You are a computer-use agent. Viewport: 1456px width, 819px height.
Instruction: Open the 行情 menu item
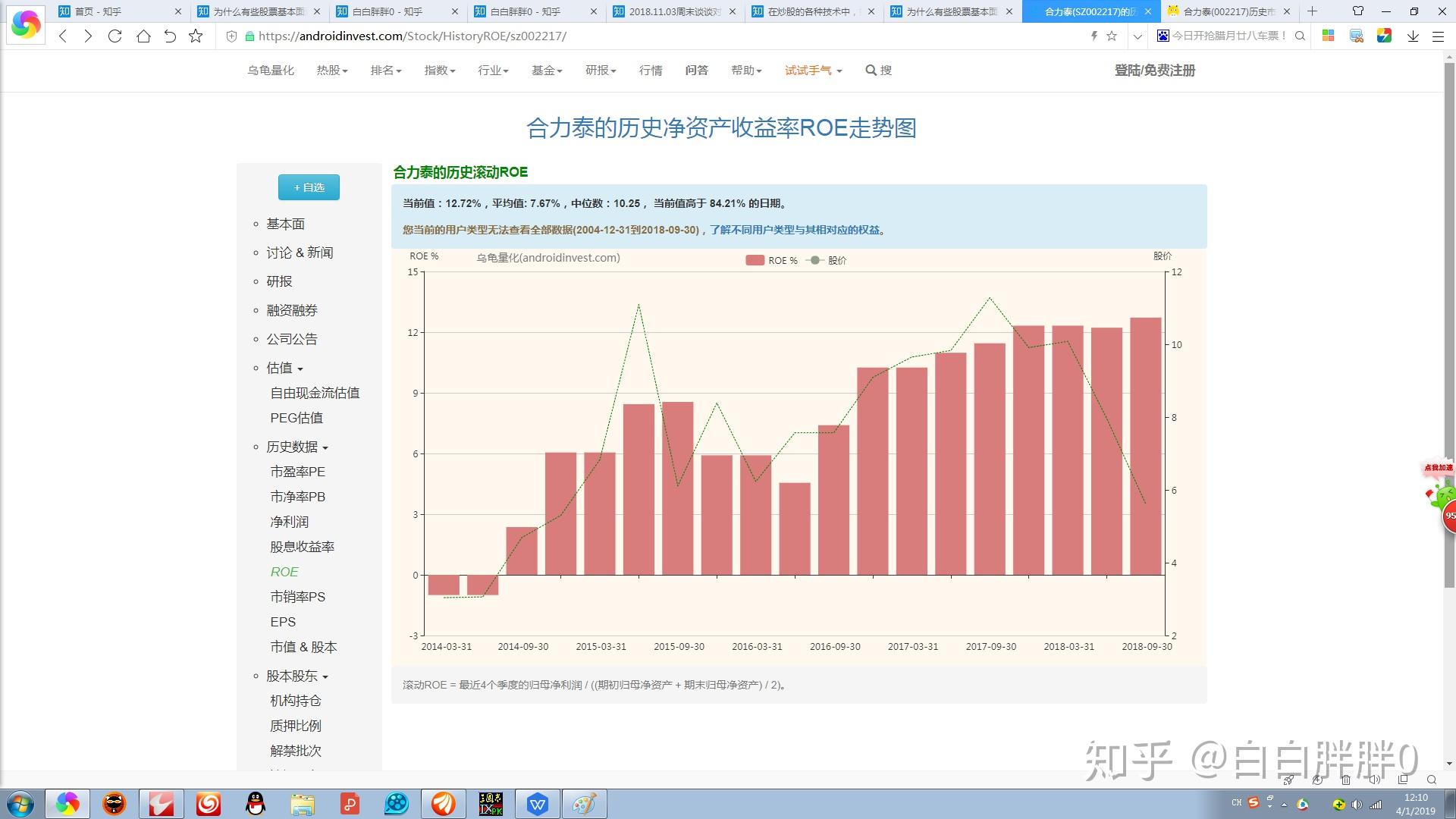[x=651, y=71]
